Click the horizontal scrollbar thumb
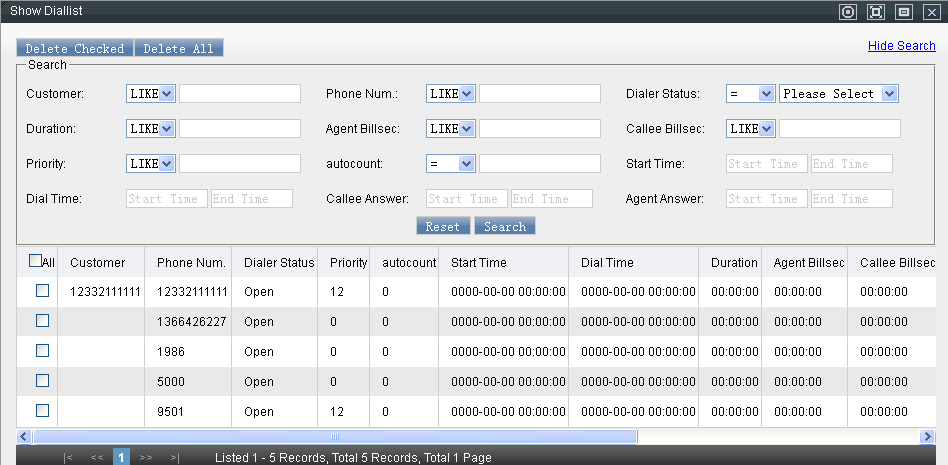The width and height of the screenshot is (948, 465). (x=335, y=437)
